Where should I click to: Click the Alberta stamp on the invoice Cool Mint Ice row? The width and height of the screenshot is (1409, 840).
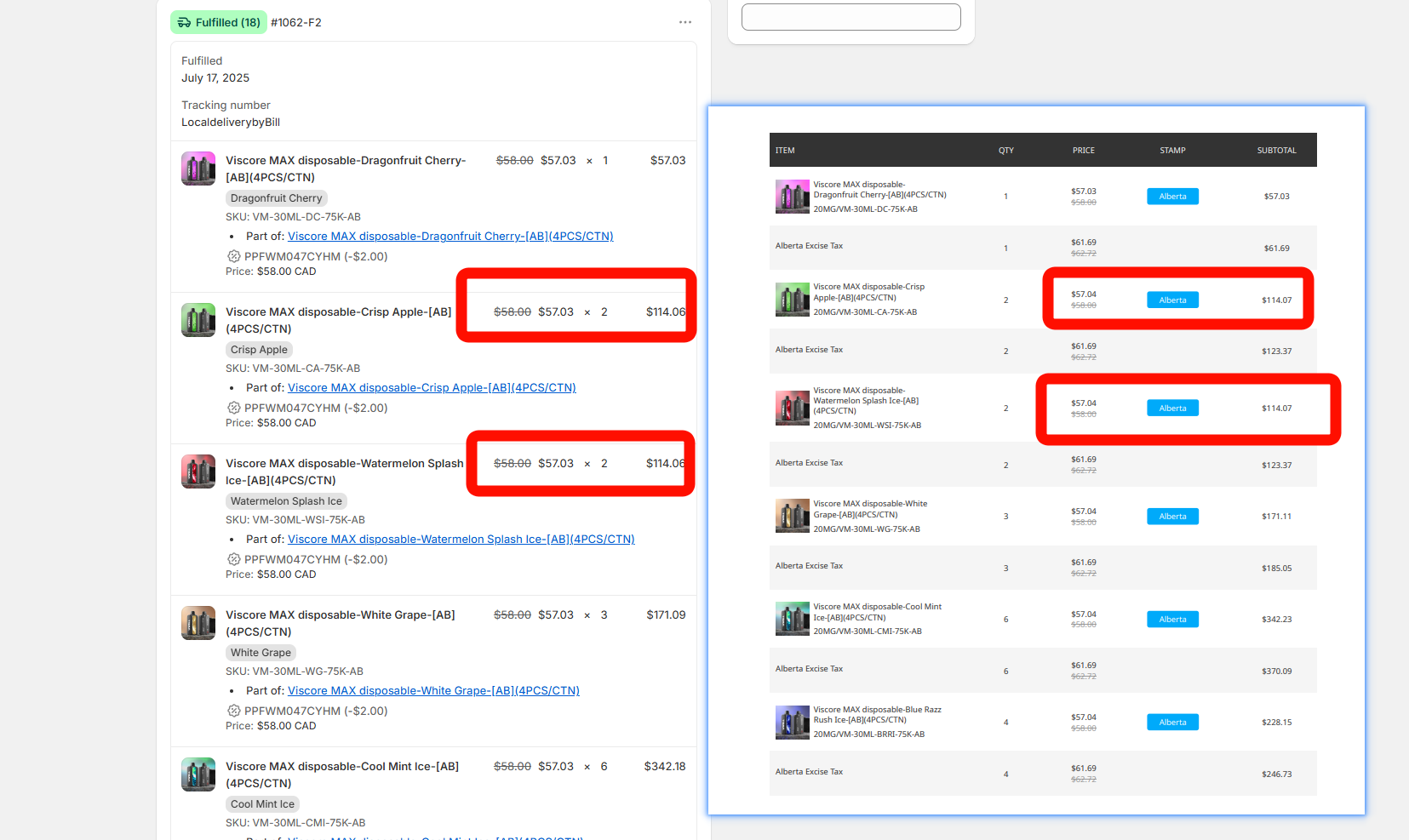[1172, 620]
